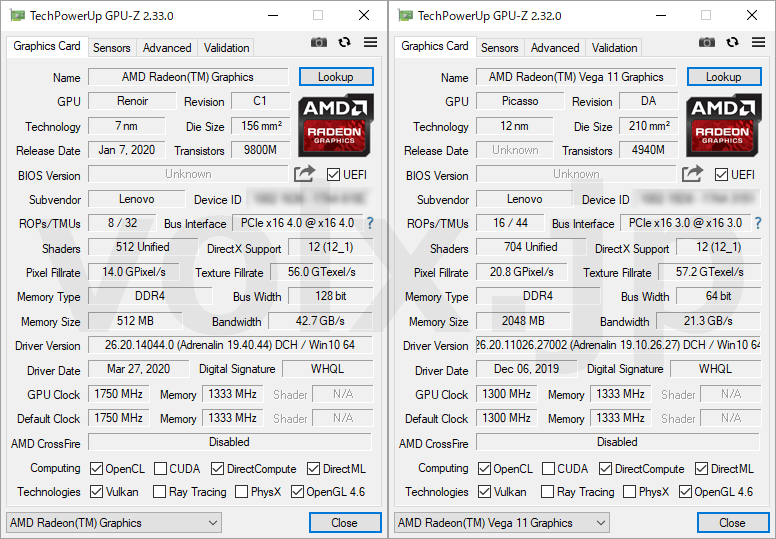Click refresh icon in GPU-Z 2.32.0 window

[732, 43]
